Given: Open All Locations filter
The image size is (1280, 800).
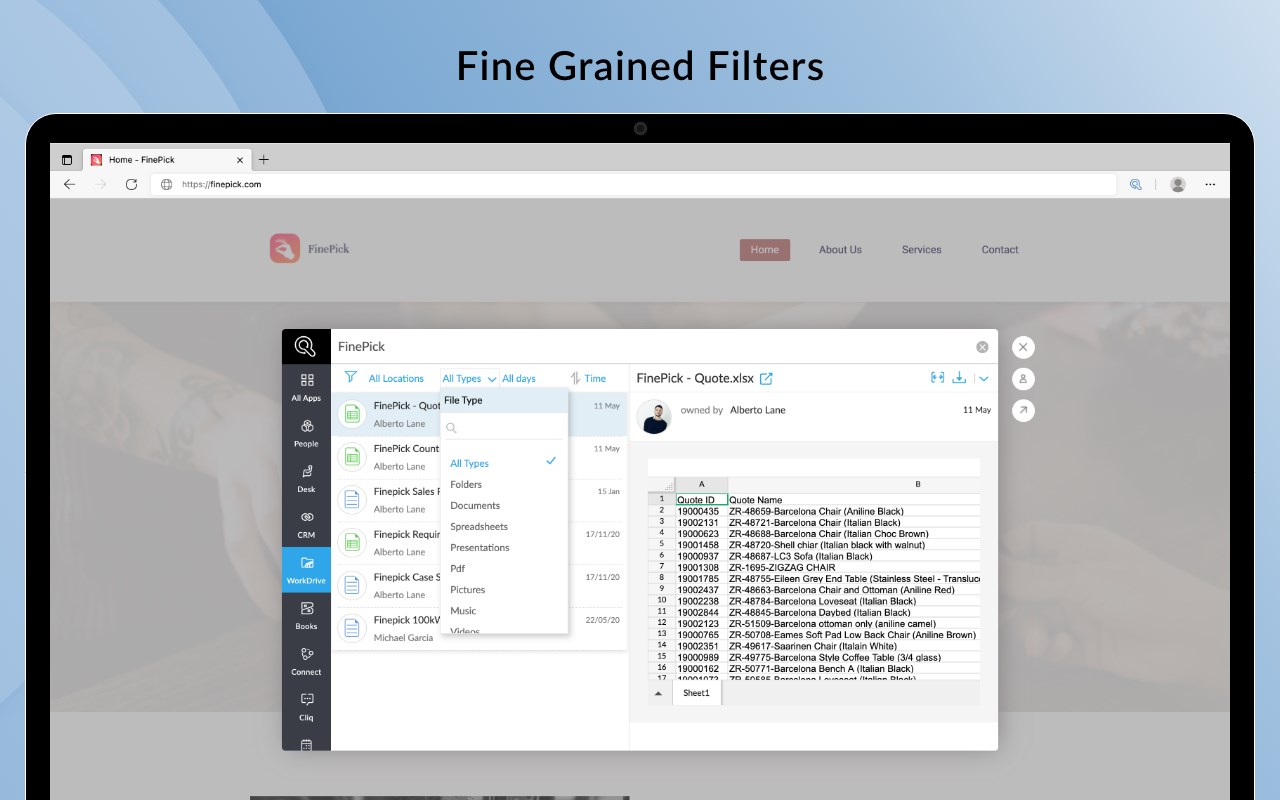Looking at the screenshot, I should (x=396, y=379).
